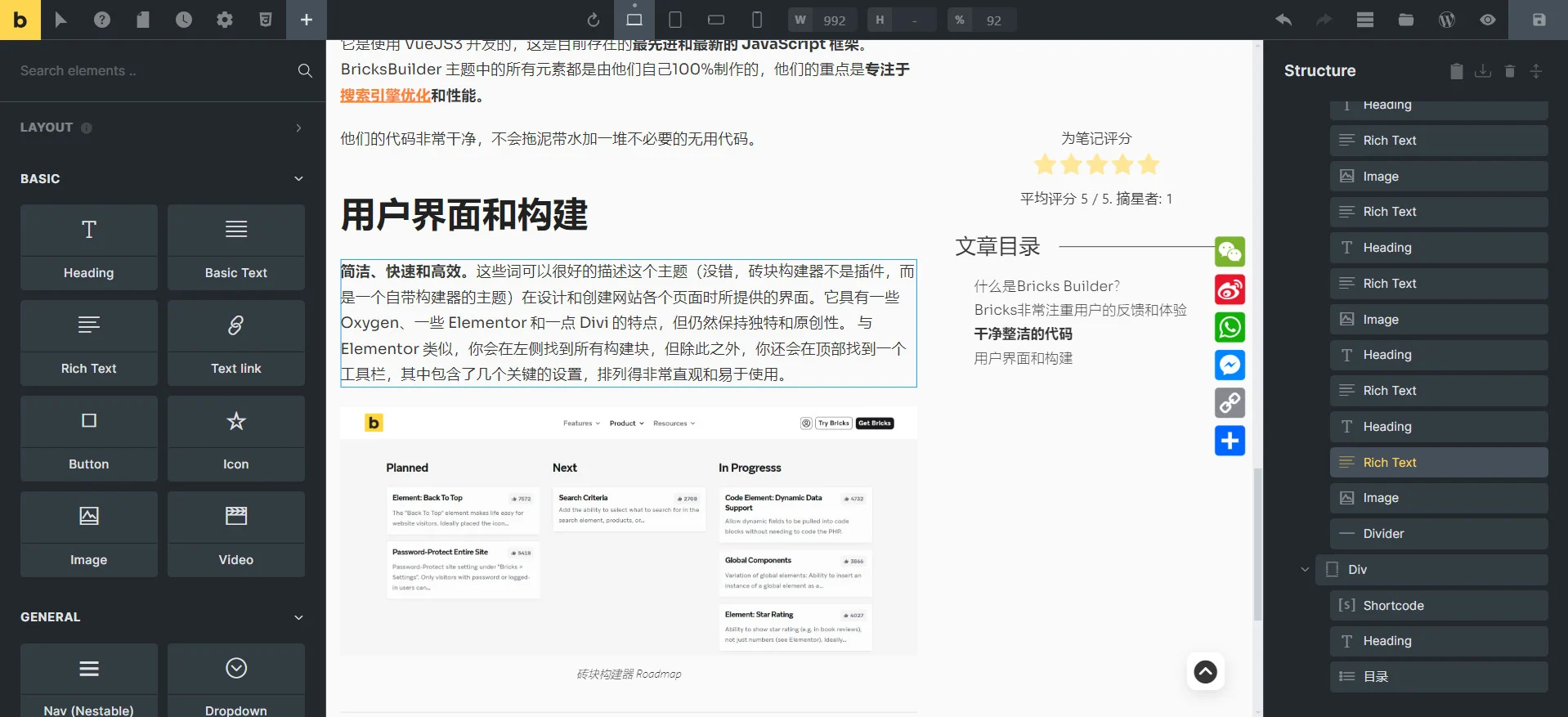Switch to desktop breakpoint preview
1568x717 pixels.
click(634, 20)
